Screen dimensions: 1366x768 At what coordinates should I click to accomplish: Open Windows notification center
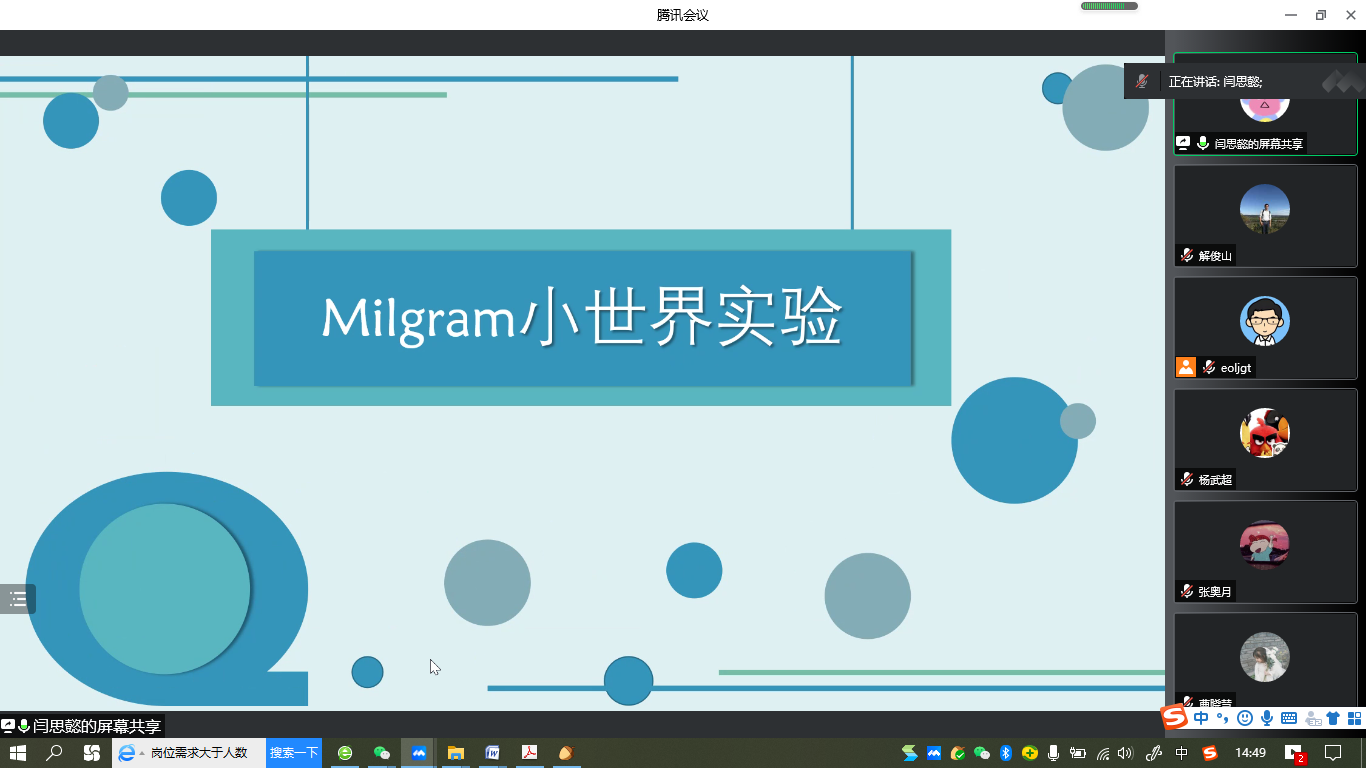click(x=1332, y=753)
